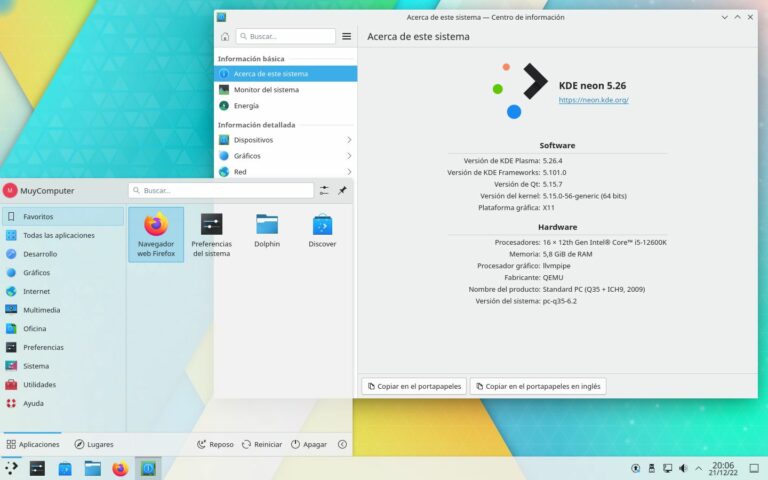The height and width of the screenshot is (480, 768).
Task: Click Copiar en el portapapeles button
Action: (x=414, y=386)
